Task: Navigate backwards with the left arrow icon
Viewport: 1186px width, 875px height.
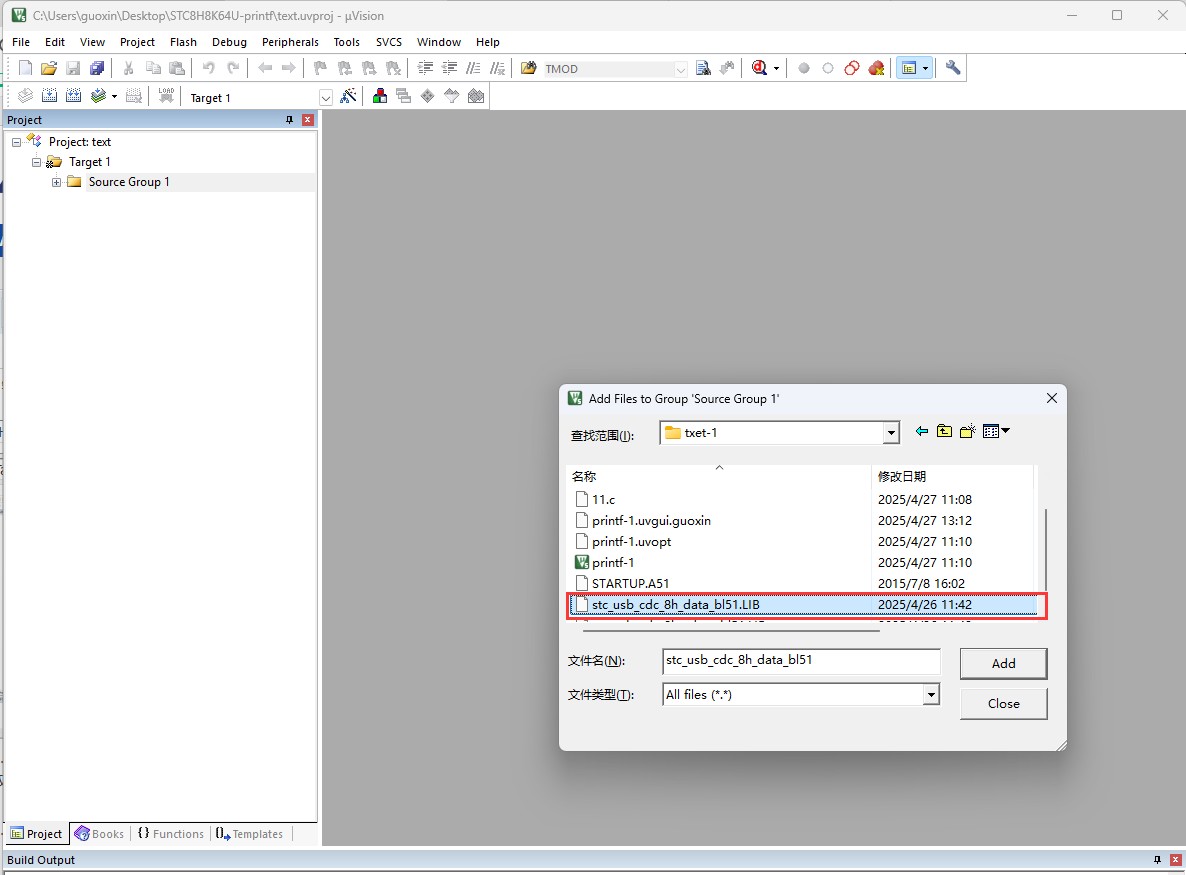Action: [x=265, y=68]
